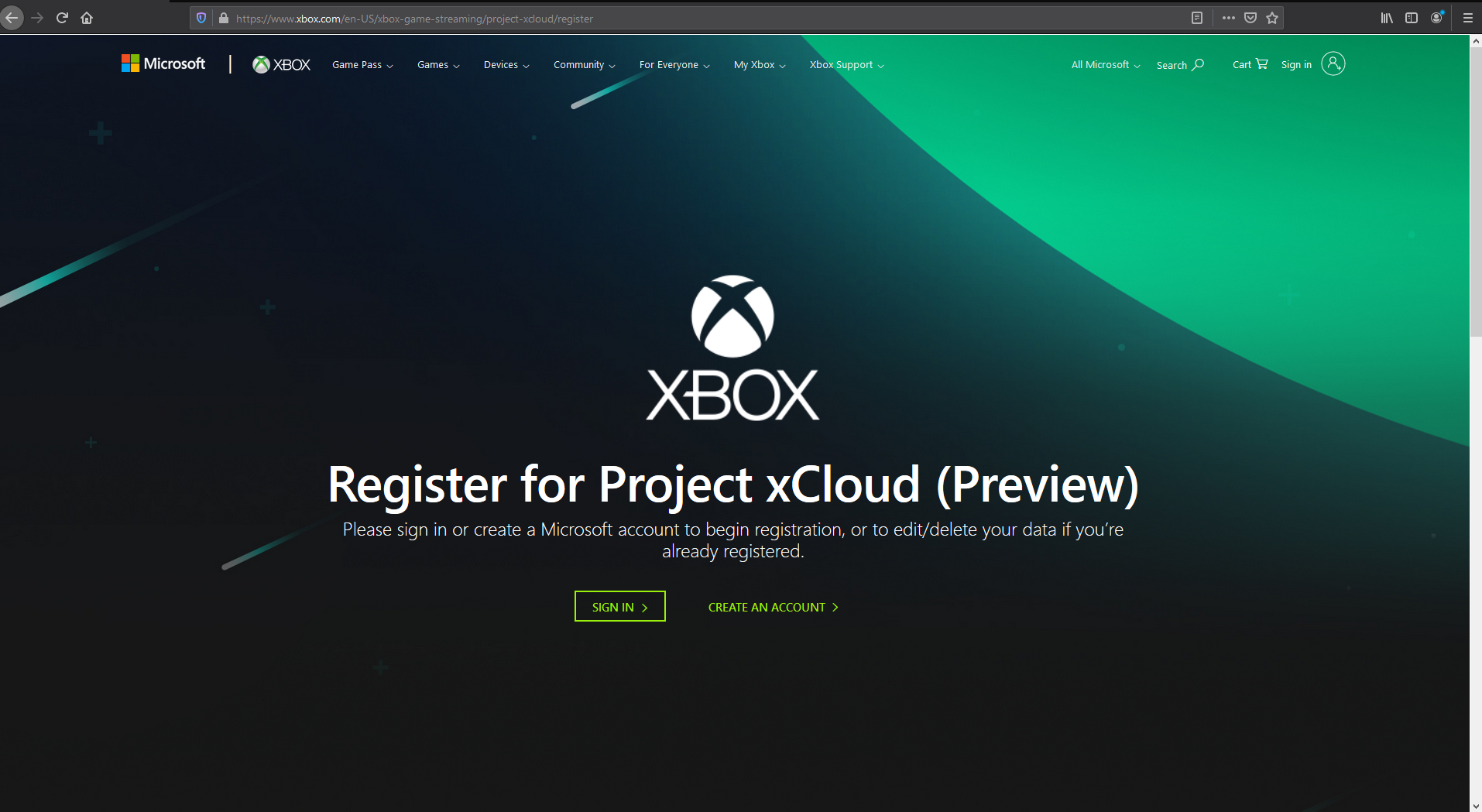Click the Xbox logo in the navigation bar

click(x=281, y=65)
